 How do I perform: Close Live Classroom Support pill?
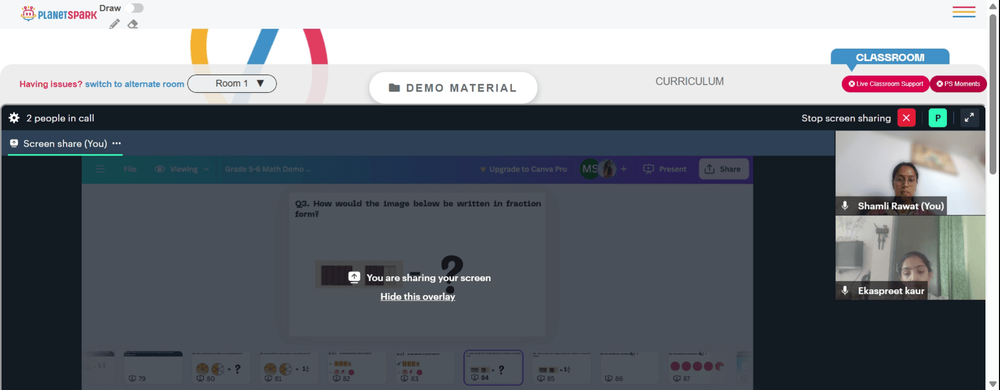pyautogui.click(x=851, y=84)
